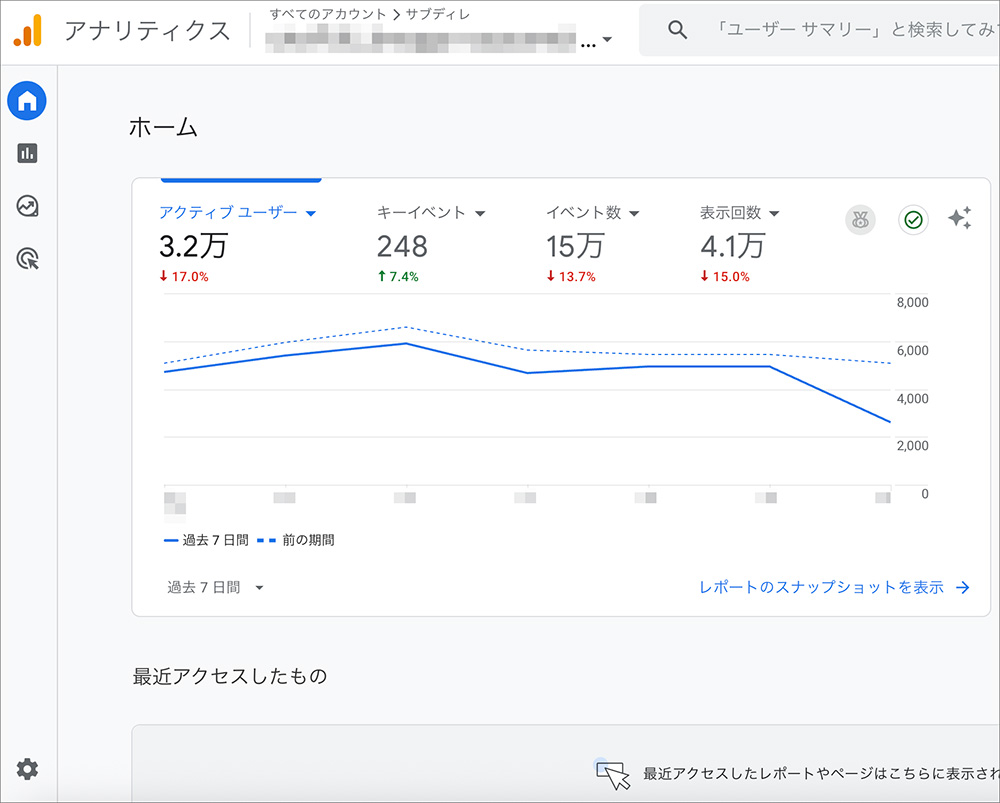Viewport: 1000px width, 803px height.
Task: Open Insights with the sparkle icon
Action: (960, 219)
